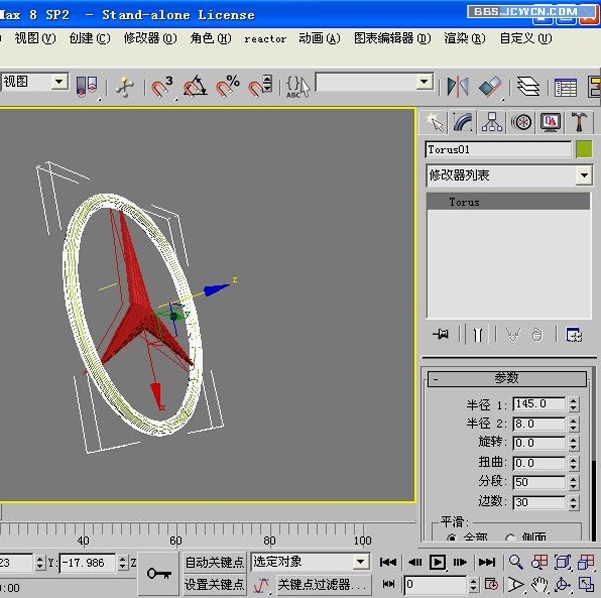Open the 创建(C) menu
Viewport: 601px width, 598px height.
[x=90, y=38]
